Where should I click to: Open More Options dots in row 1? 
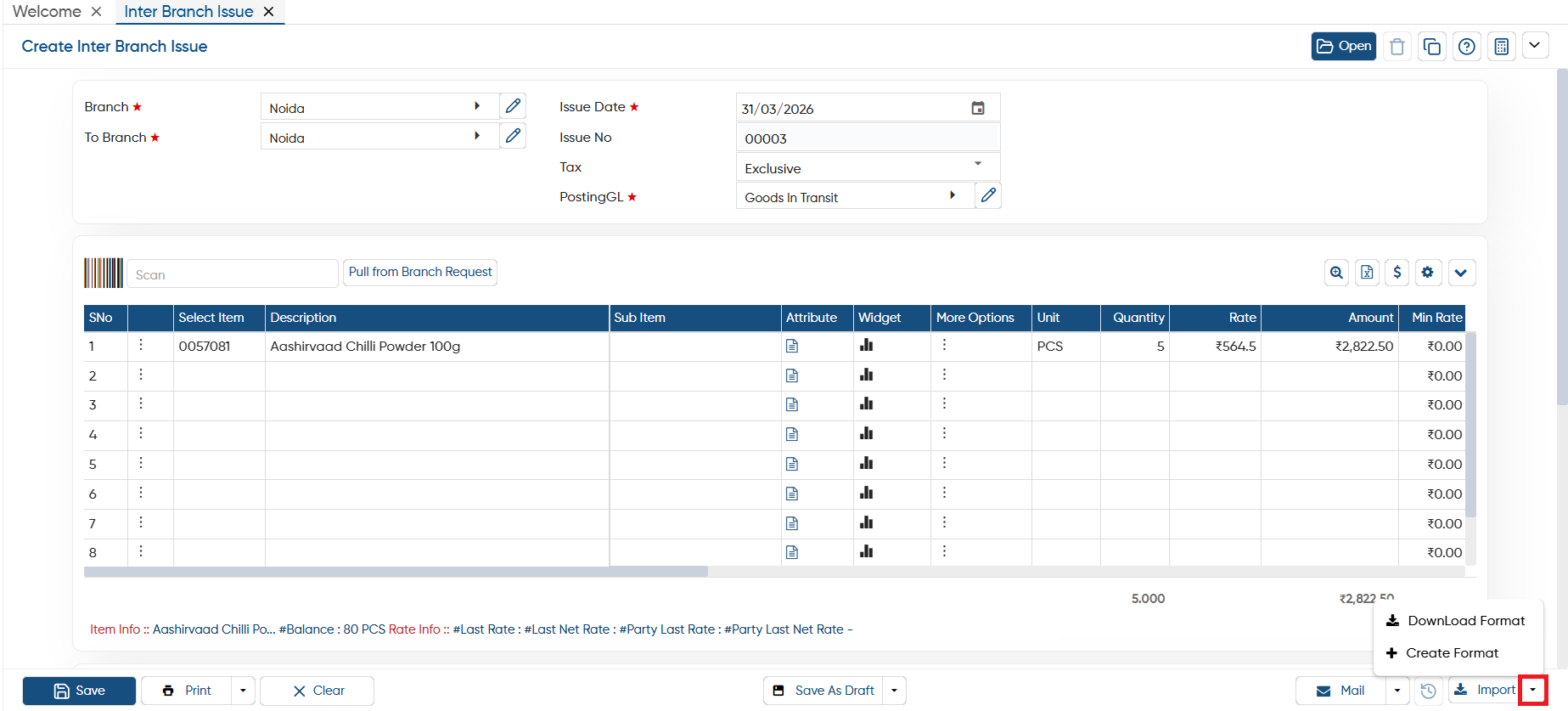(944, 345)
